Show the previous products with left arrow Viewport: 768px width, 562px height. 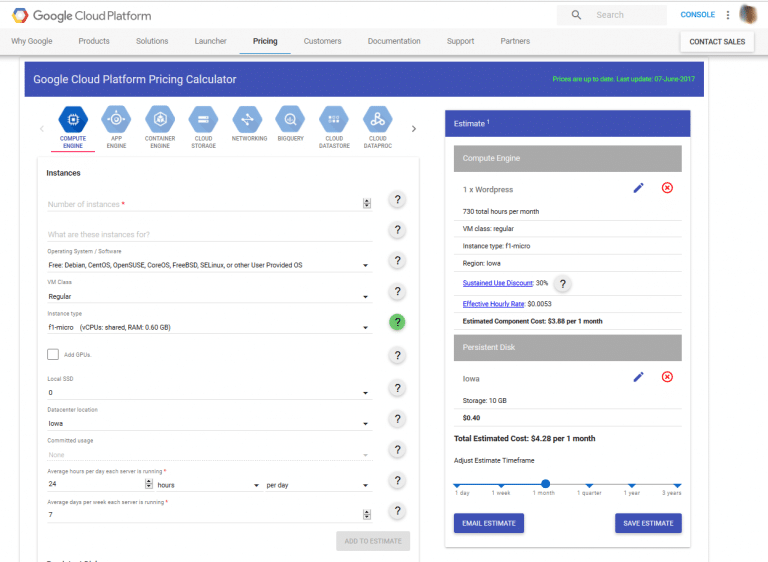[x=42, y=129]
